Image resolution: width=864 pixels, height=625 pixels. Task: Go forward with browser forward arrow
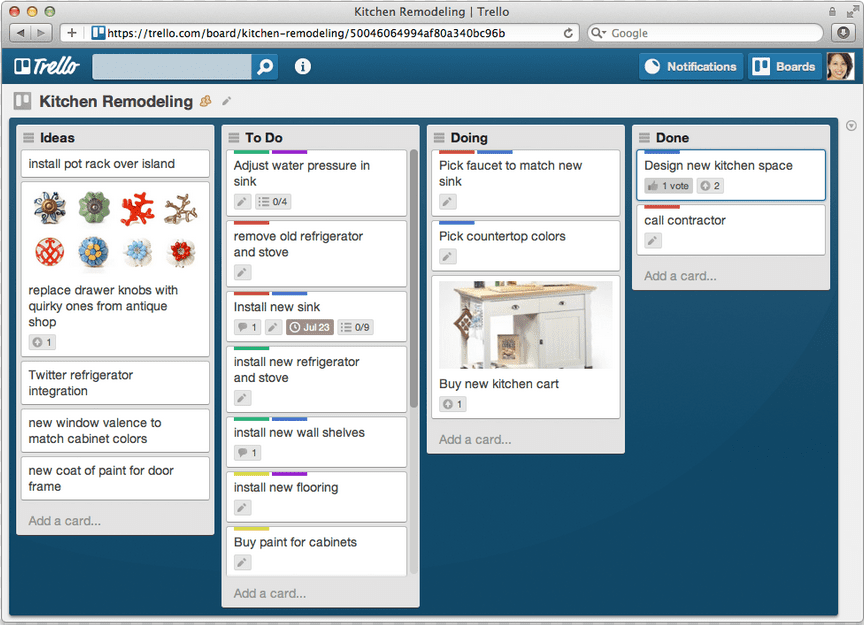(x=41, y=33)
